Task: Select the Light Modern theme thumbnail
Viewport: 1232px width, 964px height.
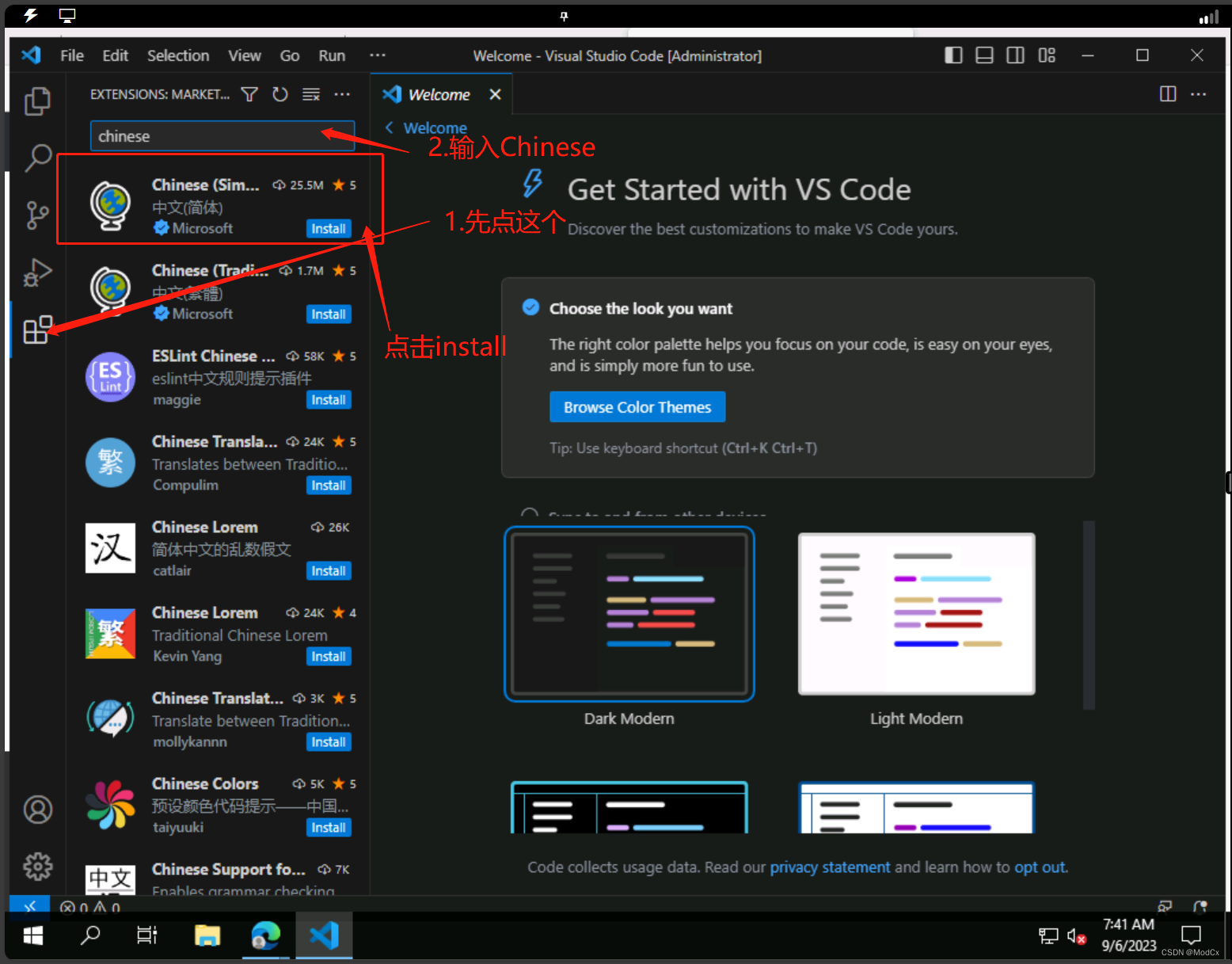Action: pyautogui.click(x=917, y=614)
